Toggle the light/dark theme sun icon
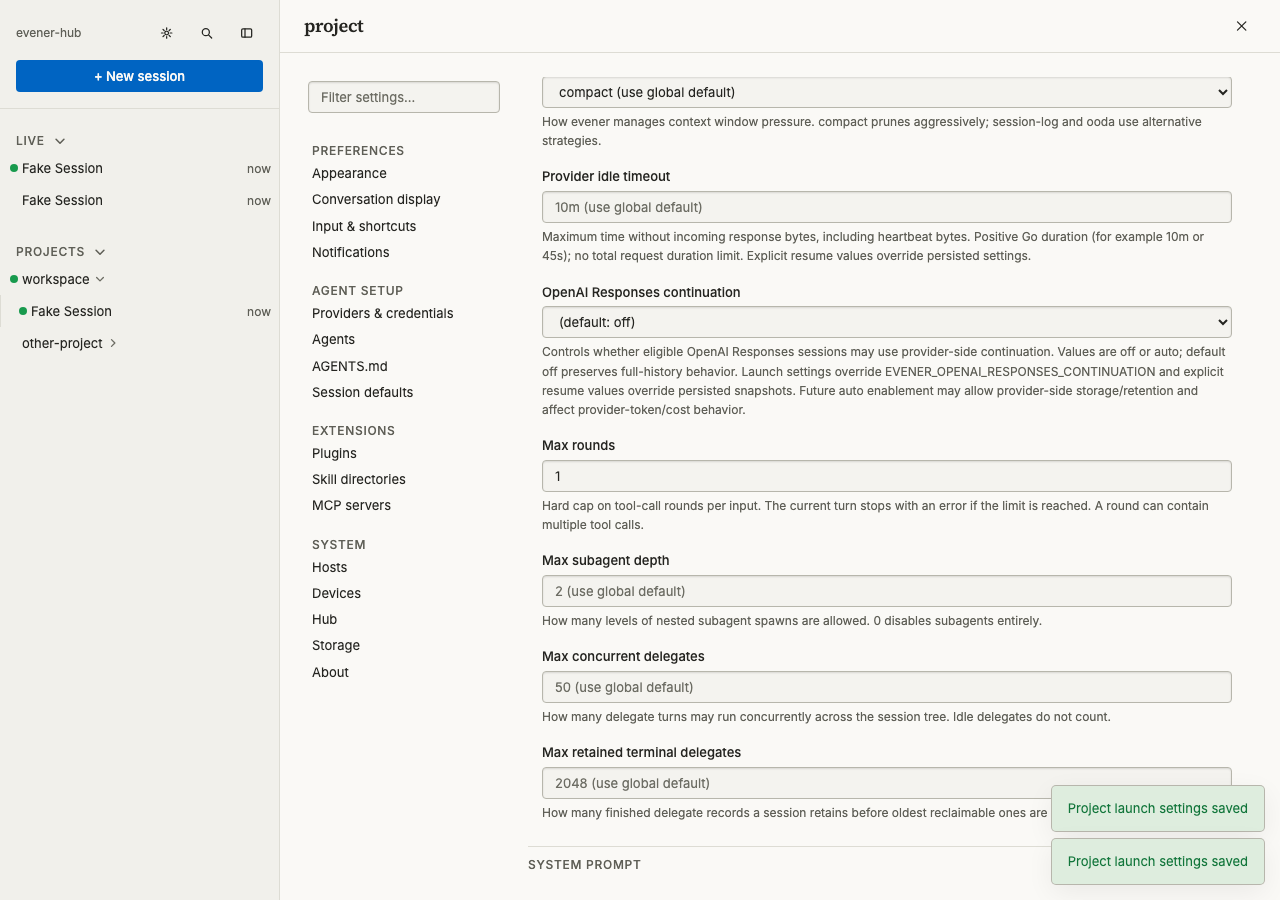Screen dimensions: 1280x900 click(x=167, y=33)
